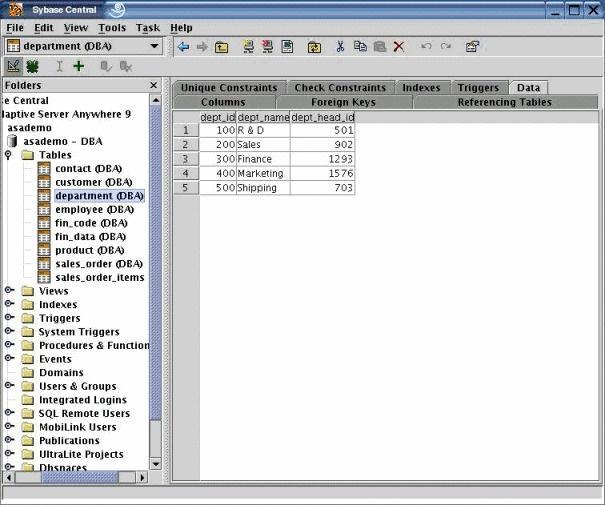Click the Disconnect toolbar icon
The width and height of the screenshot is (605, 505).
[x=267, y=46]
